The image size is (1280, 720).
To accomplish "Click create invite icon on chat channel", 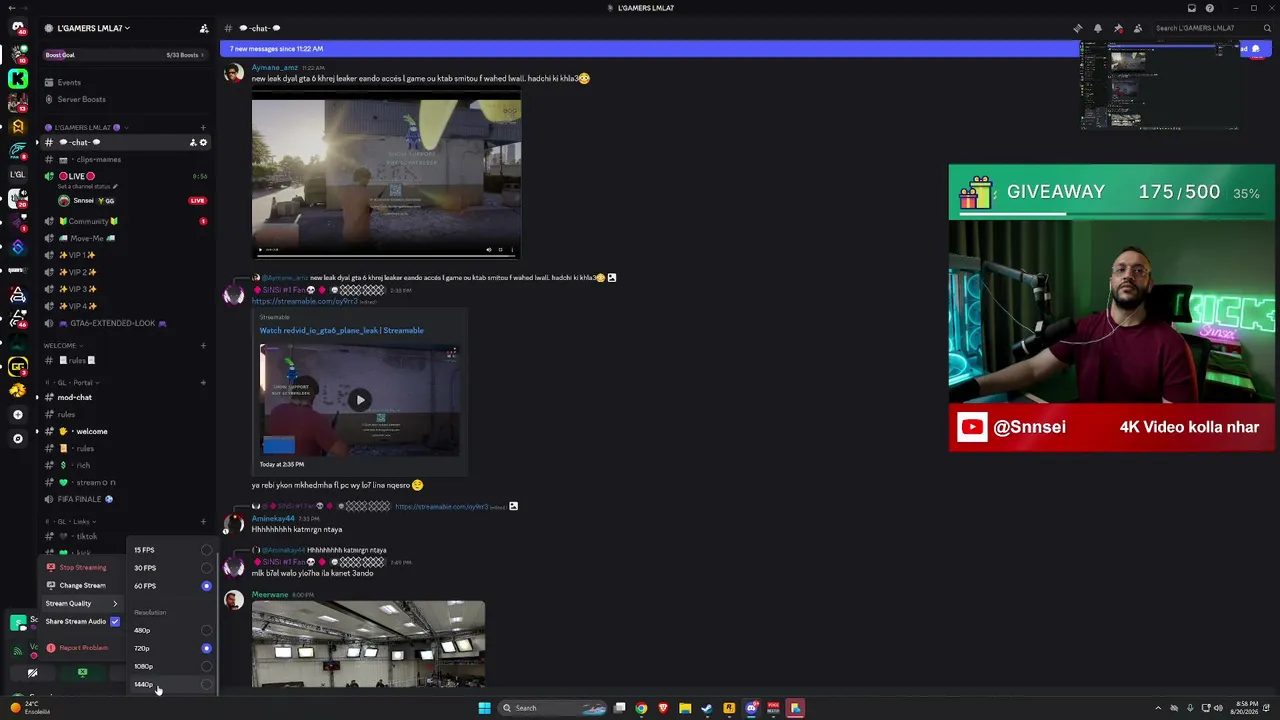I will coord(193,142).
